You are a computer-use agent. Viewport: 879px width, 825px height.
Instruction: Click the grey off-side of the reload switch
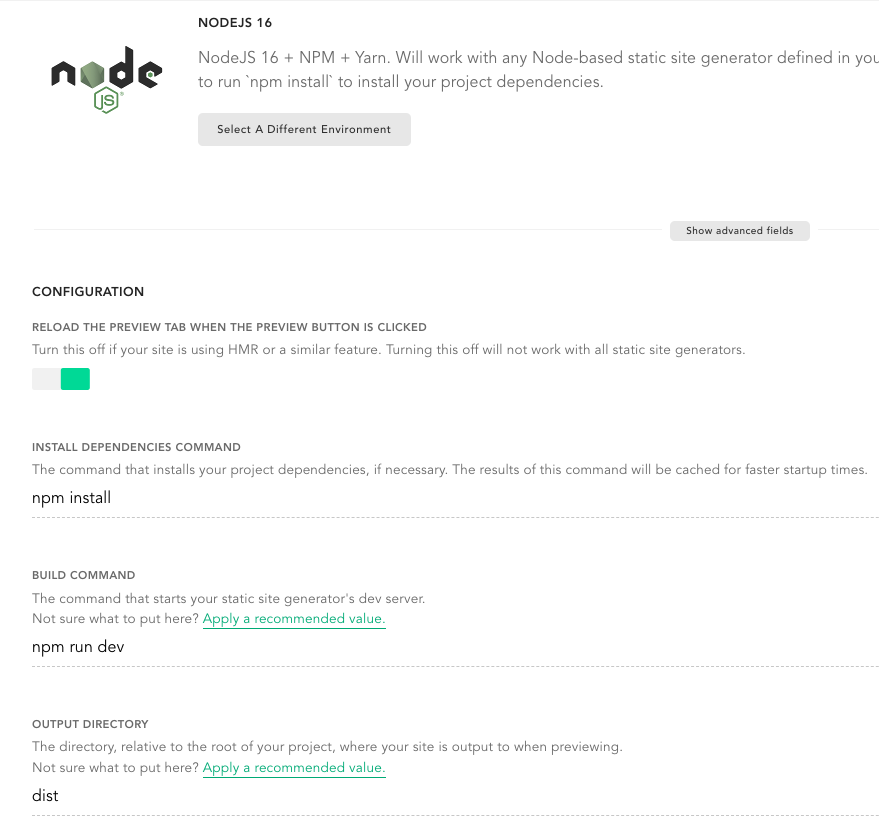47,379
